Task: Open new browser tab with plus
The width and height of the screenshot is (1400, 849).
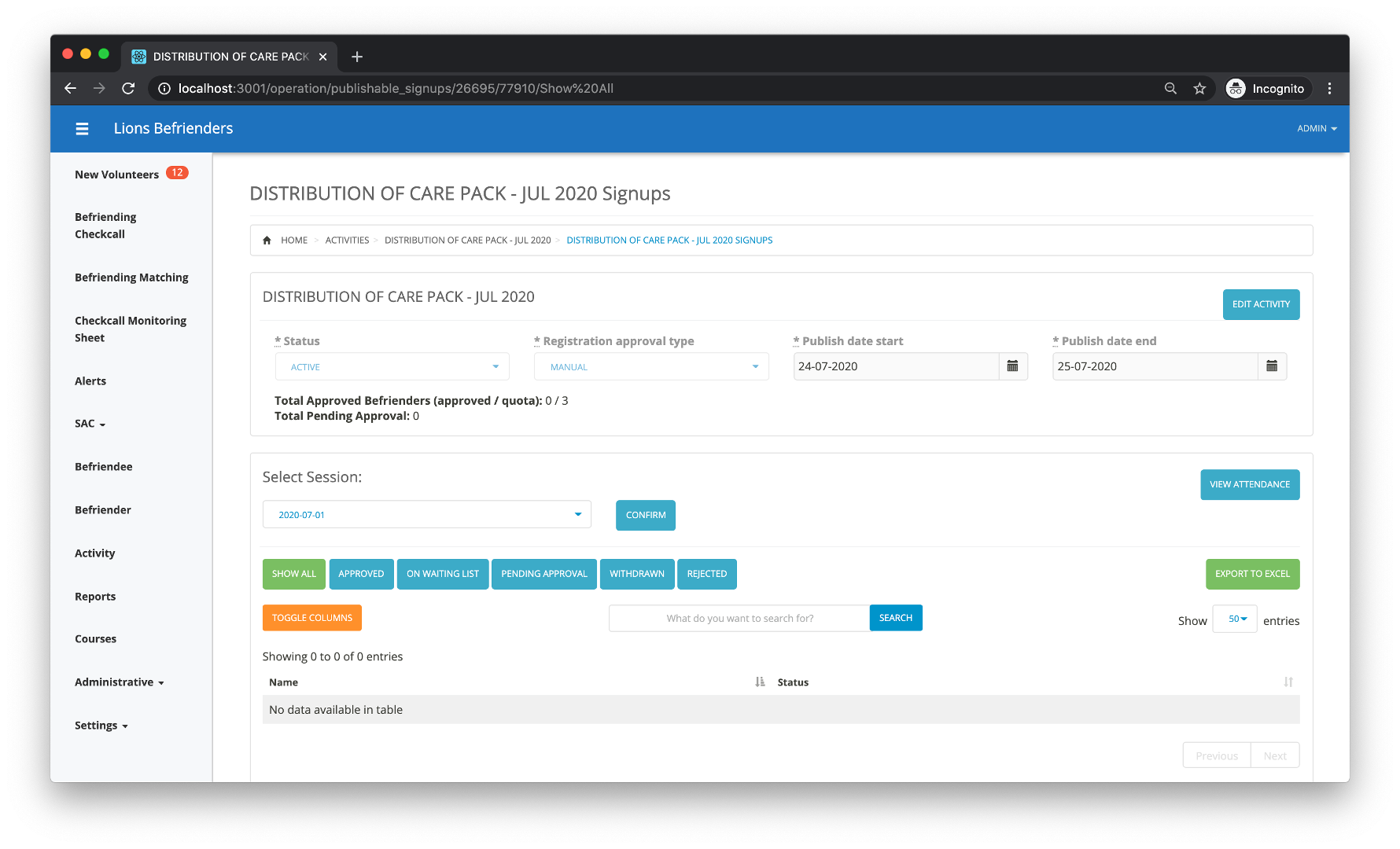Action: (x=357, y=57)
